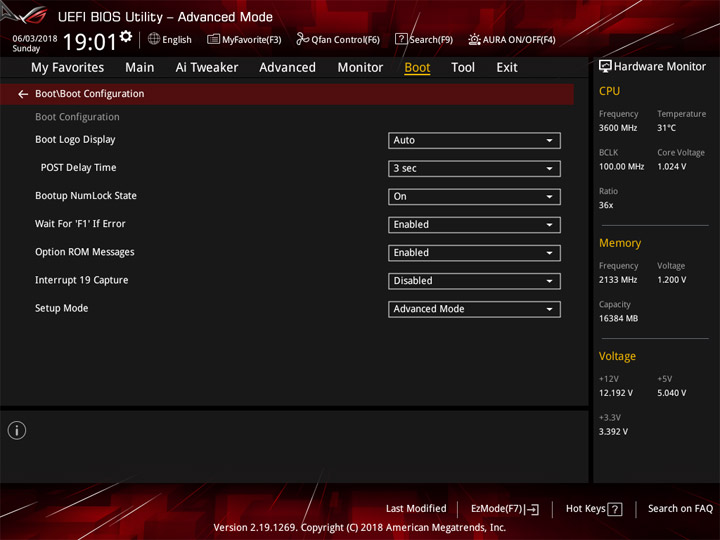Click the Qfan Control fan icon
The width and height of the screenshot is (720, 540).
click(302, 39)
